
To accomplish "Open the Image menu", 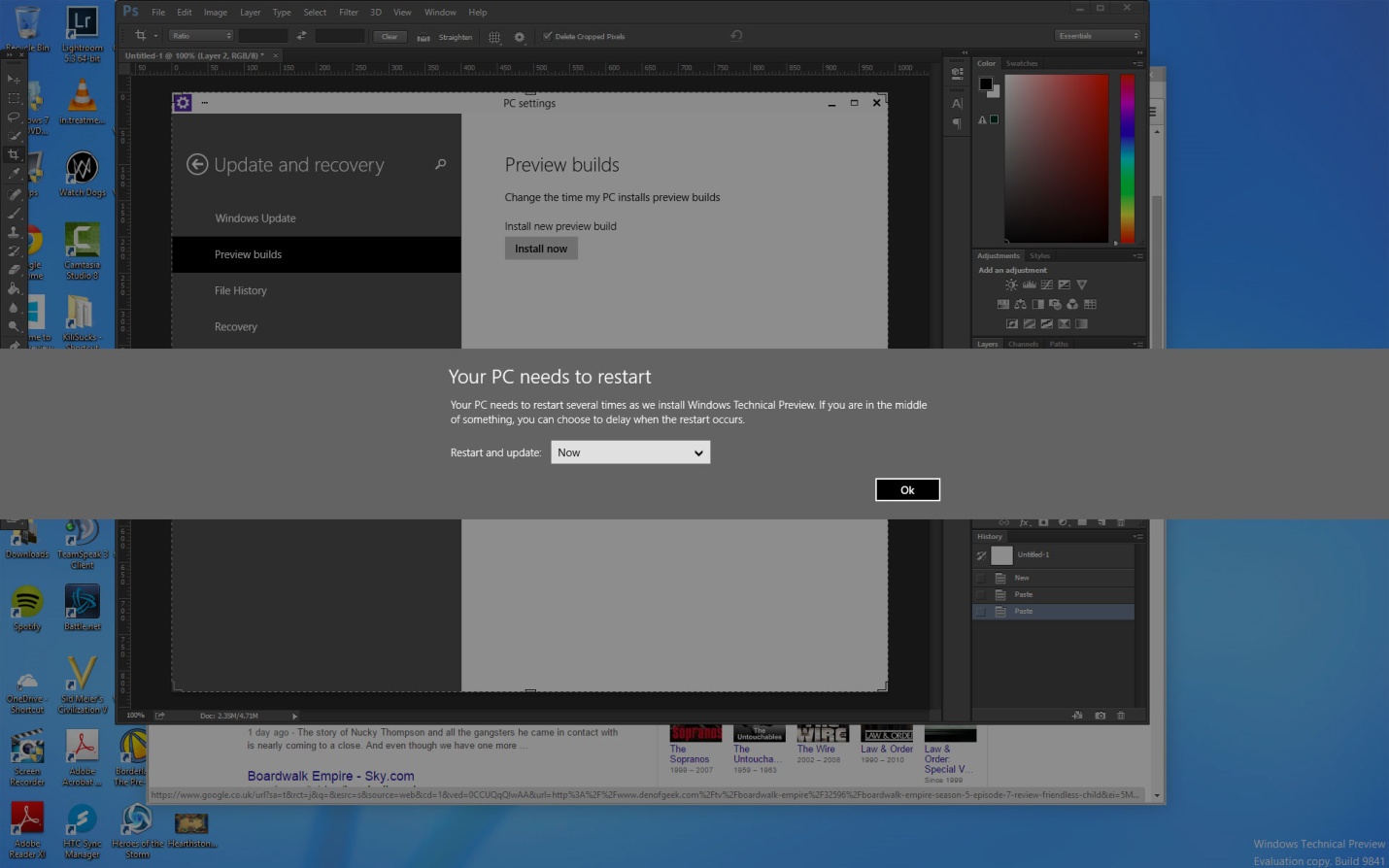I will [216, 13].
